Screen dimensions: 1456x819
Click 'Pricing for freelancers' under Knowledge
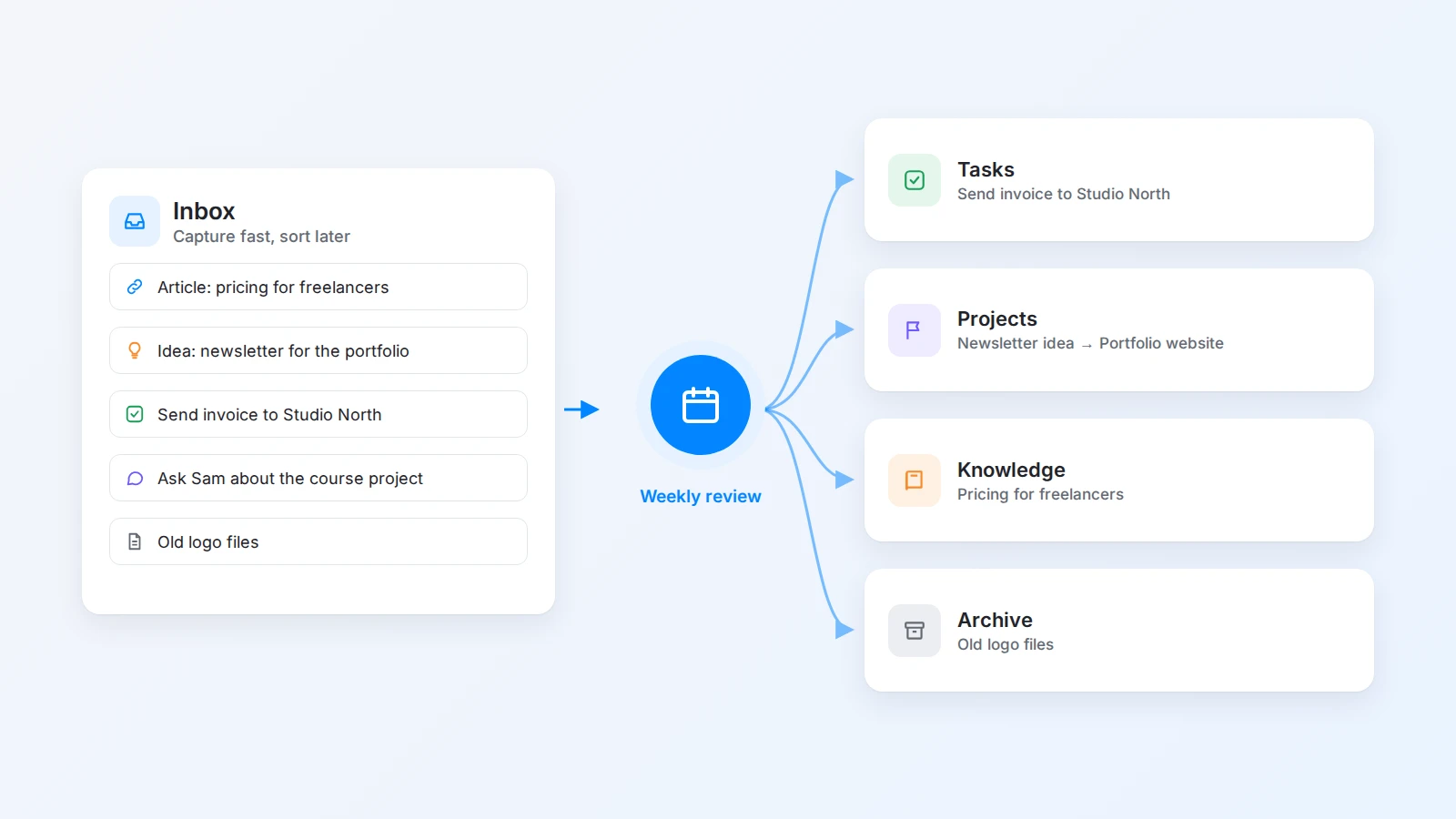(x=1040, y=494)
